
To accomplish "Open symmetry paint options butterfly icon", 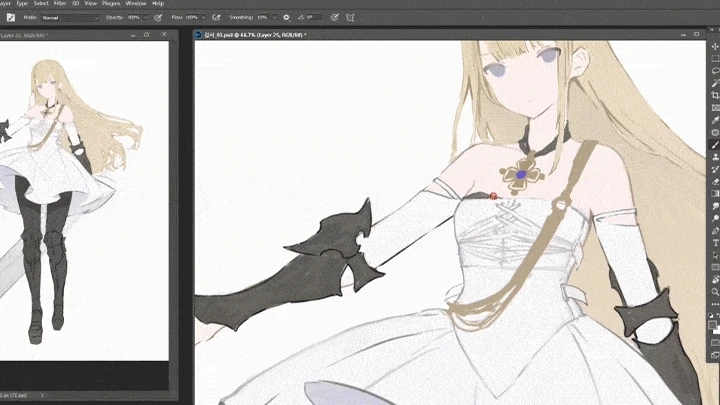I will point(350,17).
